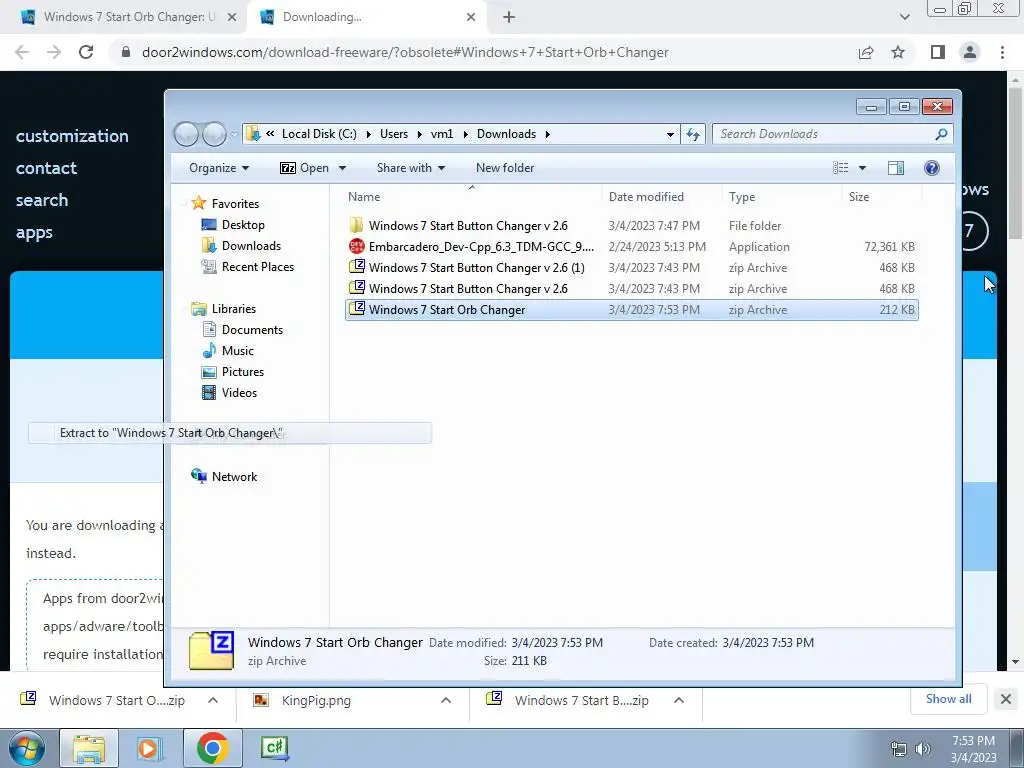Image resolution: width=1024 pixels, height=768 pixels.
Task: Select Libraries in navigation pane
Action: coord(223,309)
